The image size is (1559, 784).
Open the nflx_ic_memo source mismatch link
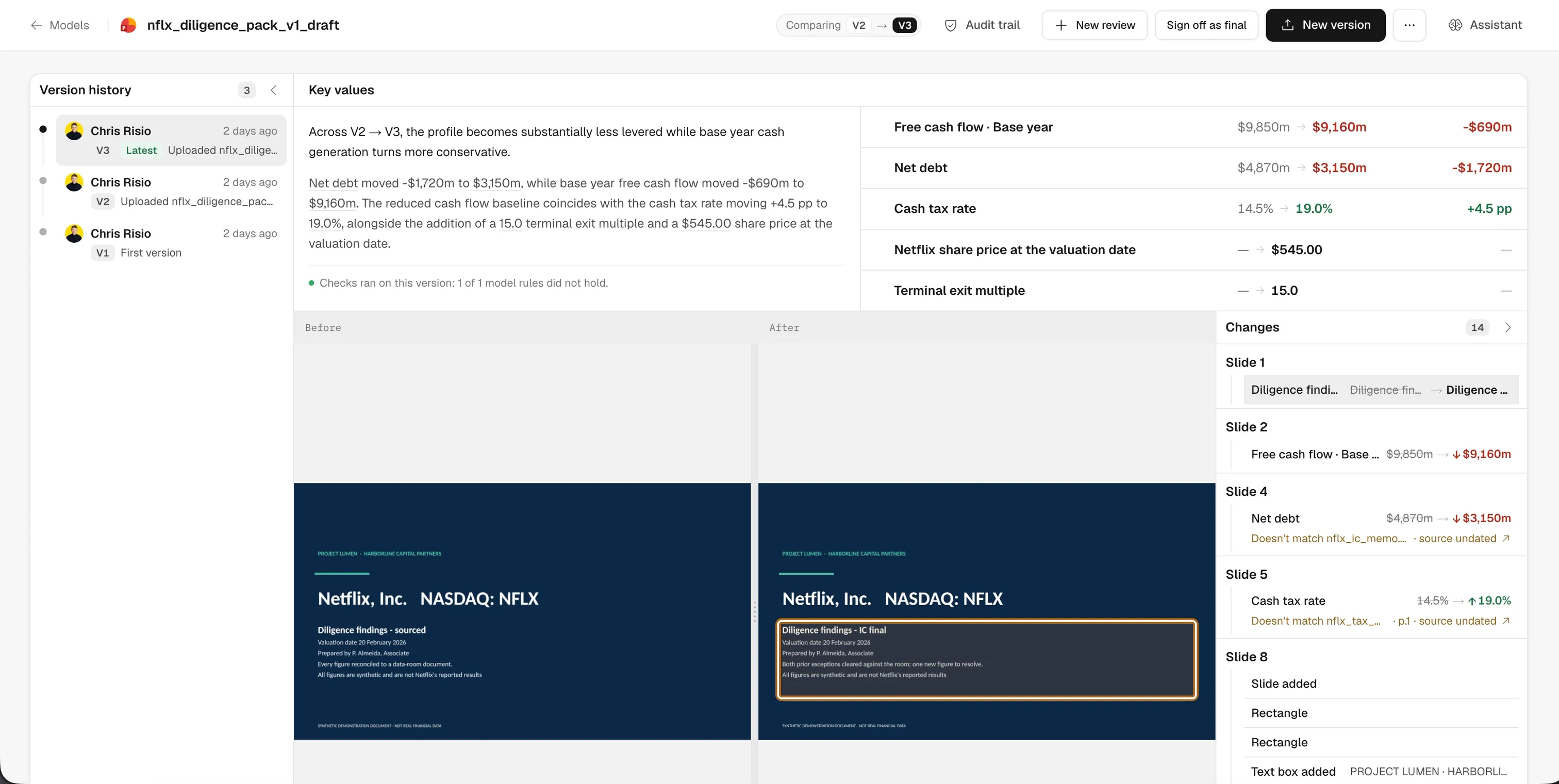pos(1381,539)
